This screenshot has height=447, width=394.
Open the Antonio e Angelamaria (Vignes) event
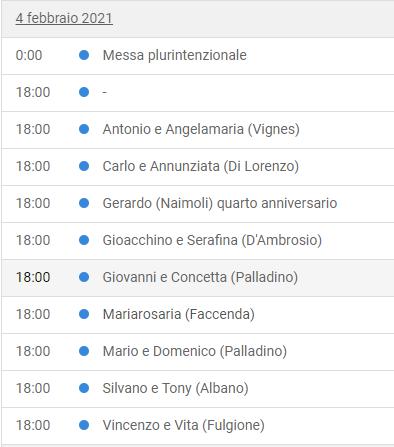pos(201,129)
